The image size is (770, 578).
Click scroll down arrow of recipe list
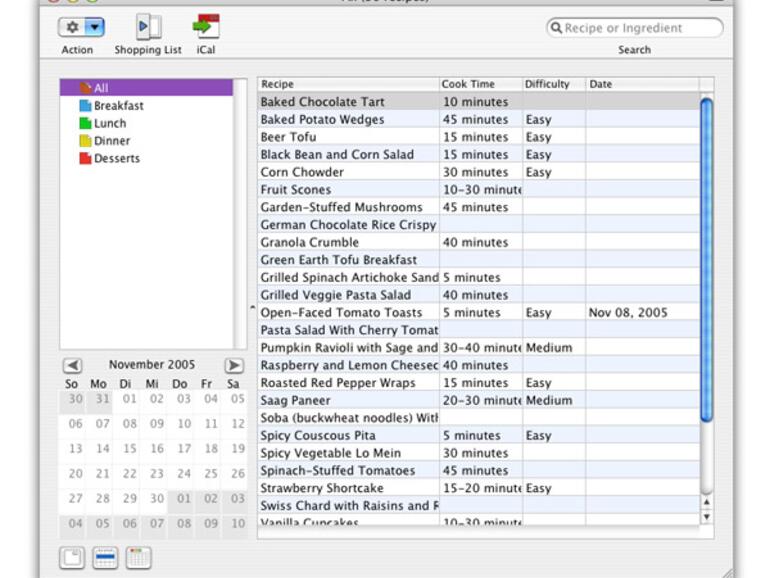point(706,517)
